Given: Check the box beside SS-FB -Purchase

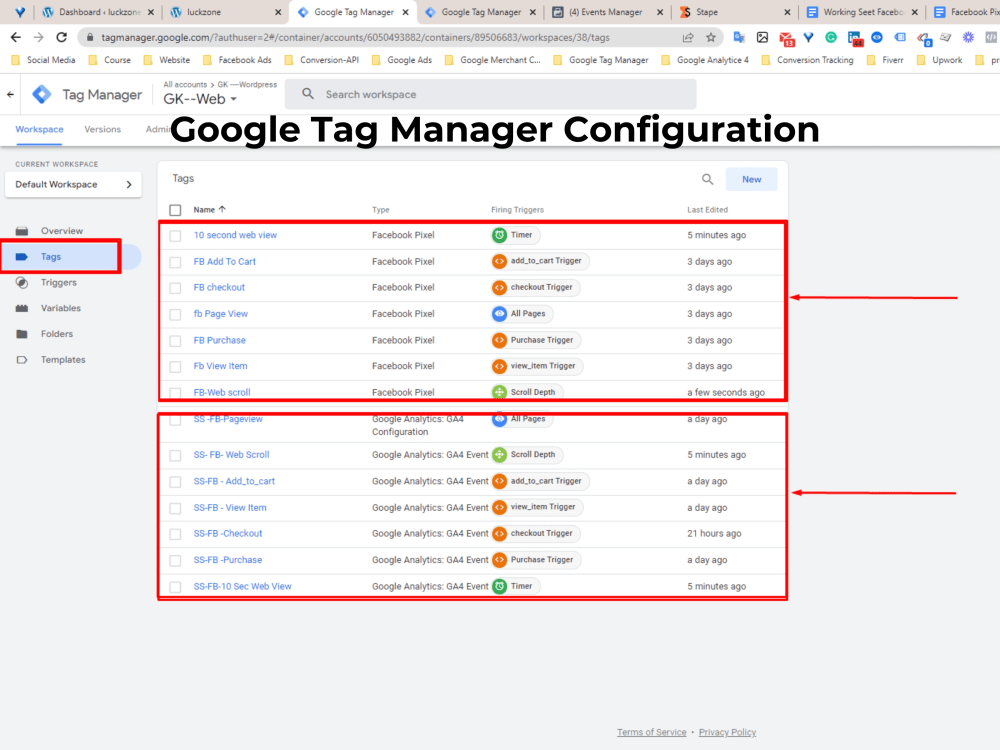Looking at the screenshot, I should (x=175, y=559).
